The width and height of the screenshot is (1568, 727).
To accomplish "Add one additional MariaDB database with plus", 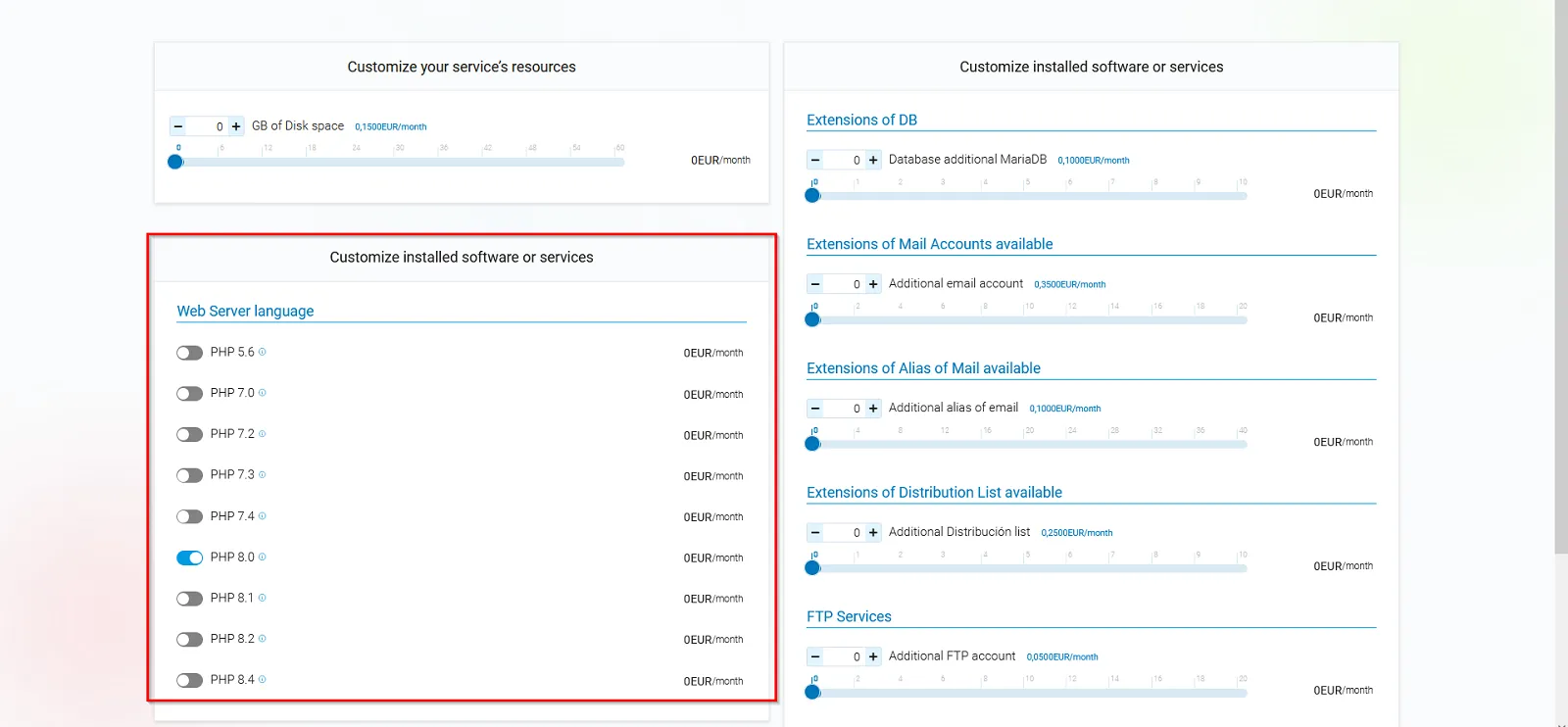I will [873, 160].
